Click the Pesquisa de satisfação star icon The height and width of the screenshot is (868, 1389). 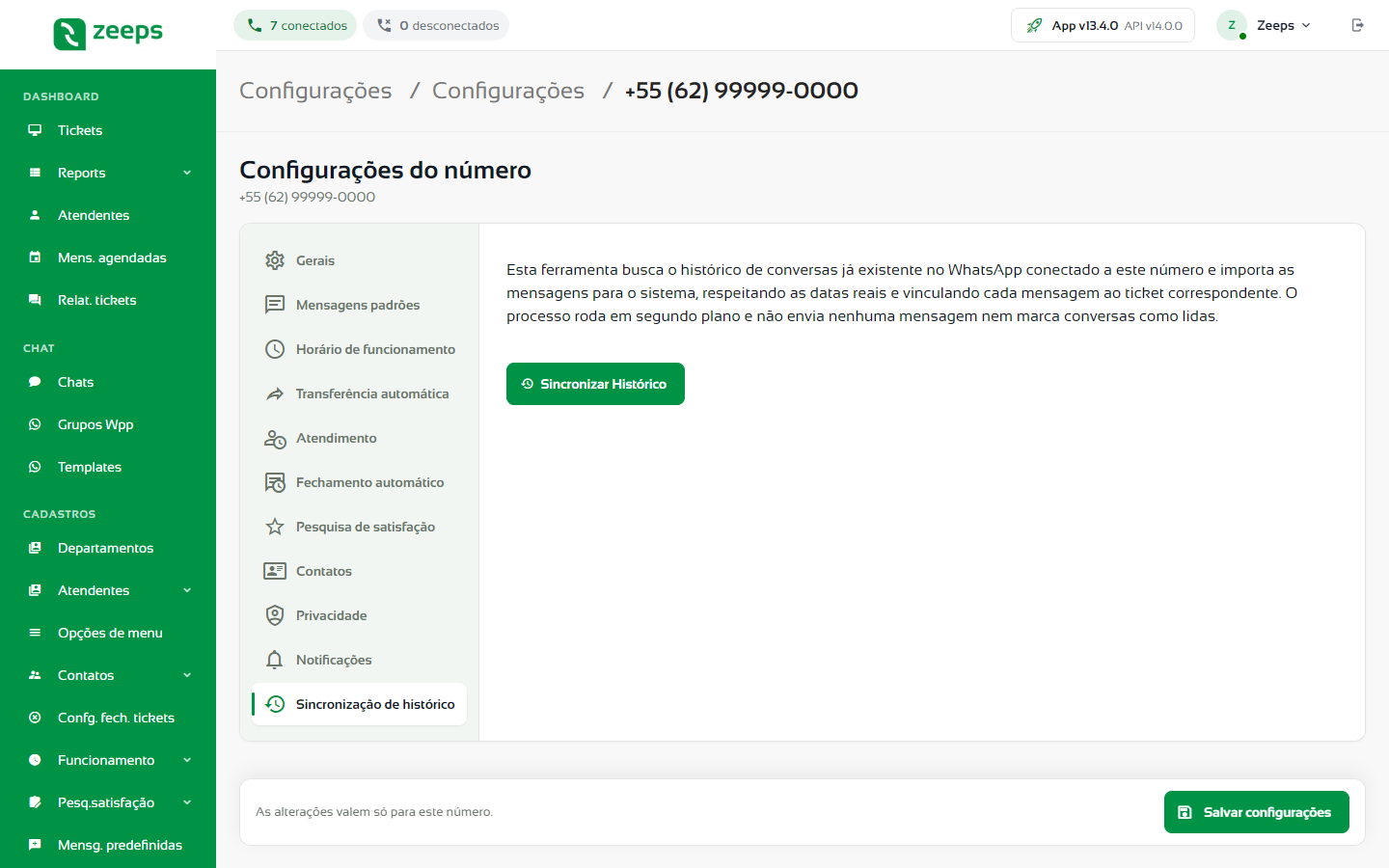[x=275, y=527]
